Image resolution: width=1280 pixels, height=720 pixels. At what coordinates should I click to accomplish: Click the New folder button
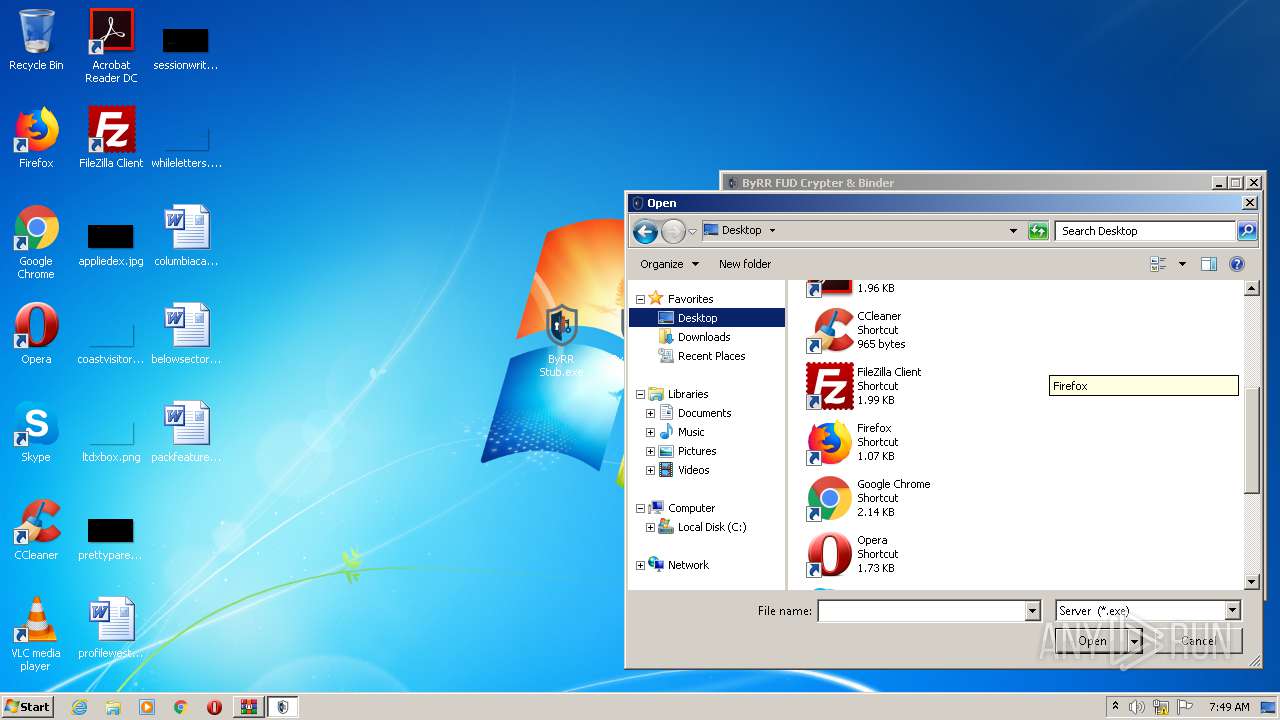745,264
